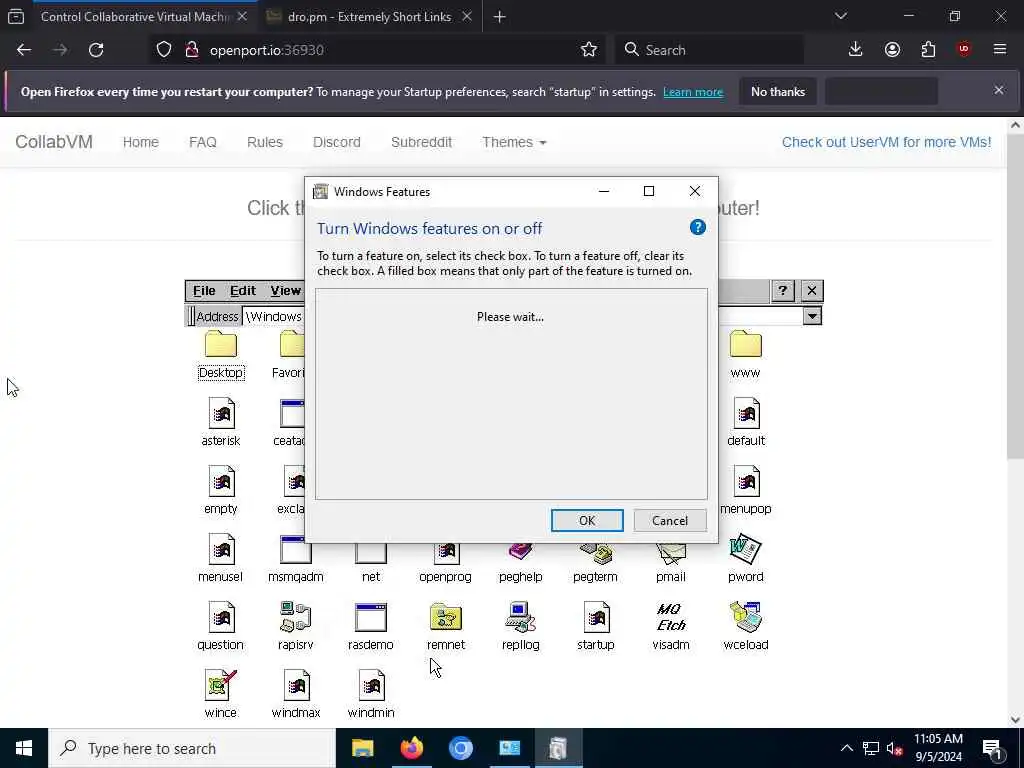Viewport: 1024px width, 768px height.
Task: Go to CollabVM Home link
Action: pos(140,142)
